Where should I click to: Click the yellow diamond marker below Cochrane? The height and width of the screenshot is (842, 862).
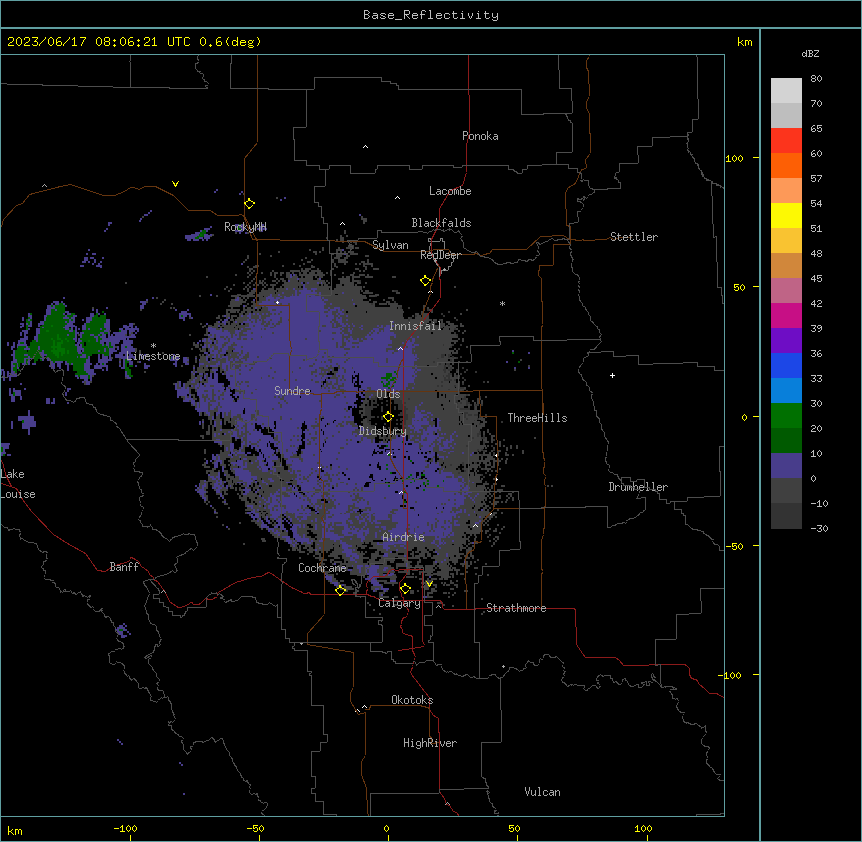340,590
